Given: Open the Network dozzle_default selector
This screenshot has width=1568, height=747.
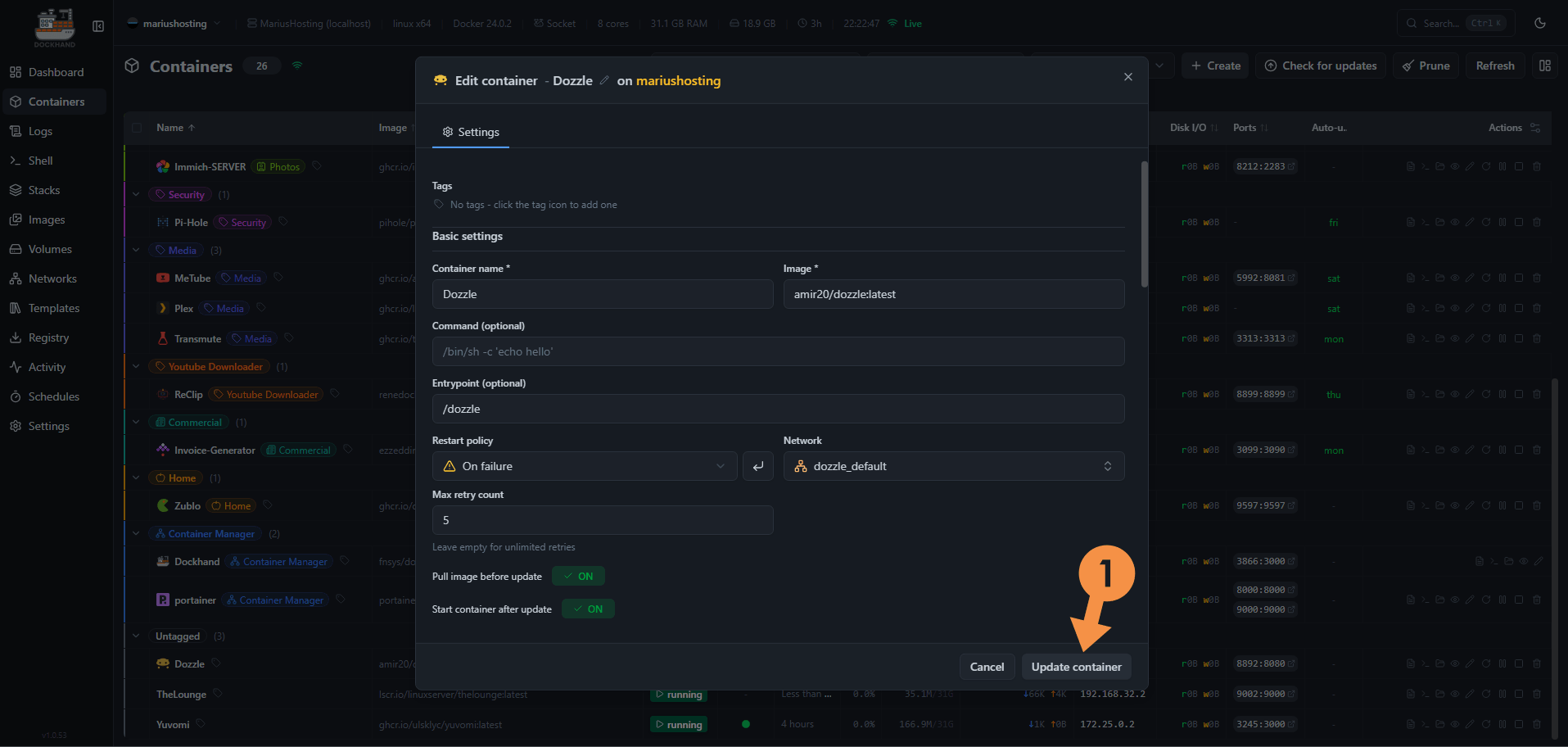Looking at the screenshot, I should click(x=954, y=466).
